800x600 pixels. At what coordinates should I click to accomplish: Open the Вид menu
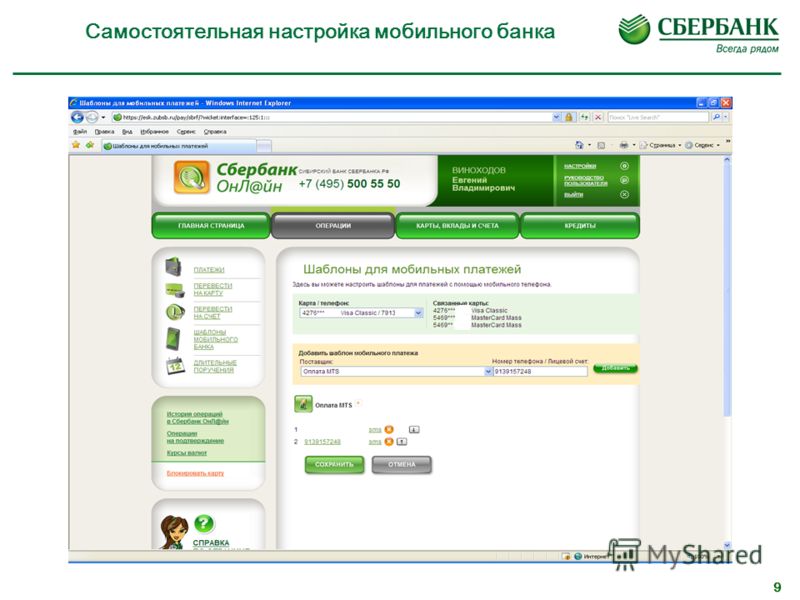(127, 132)
